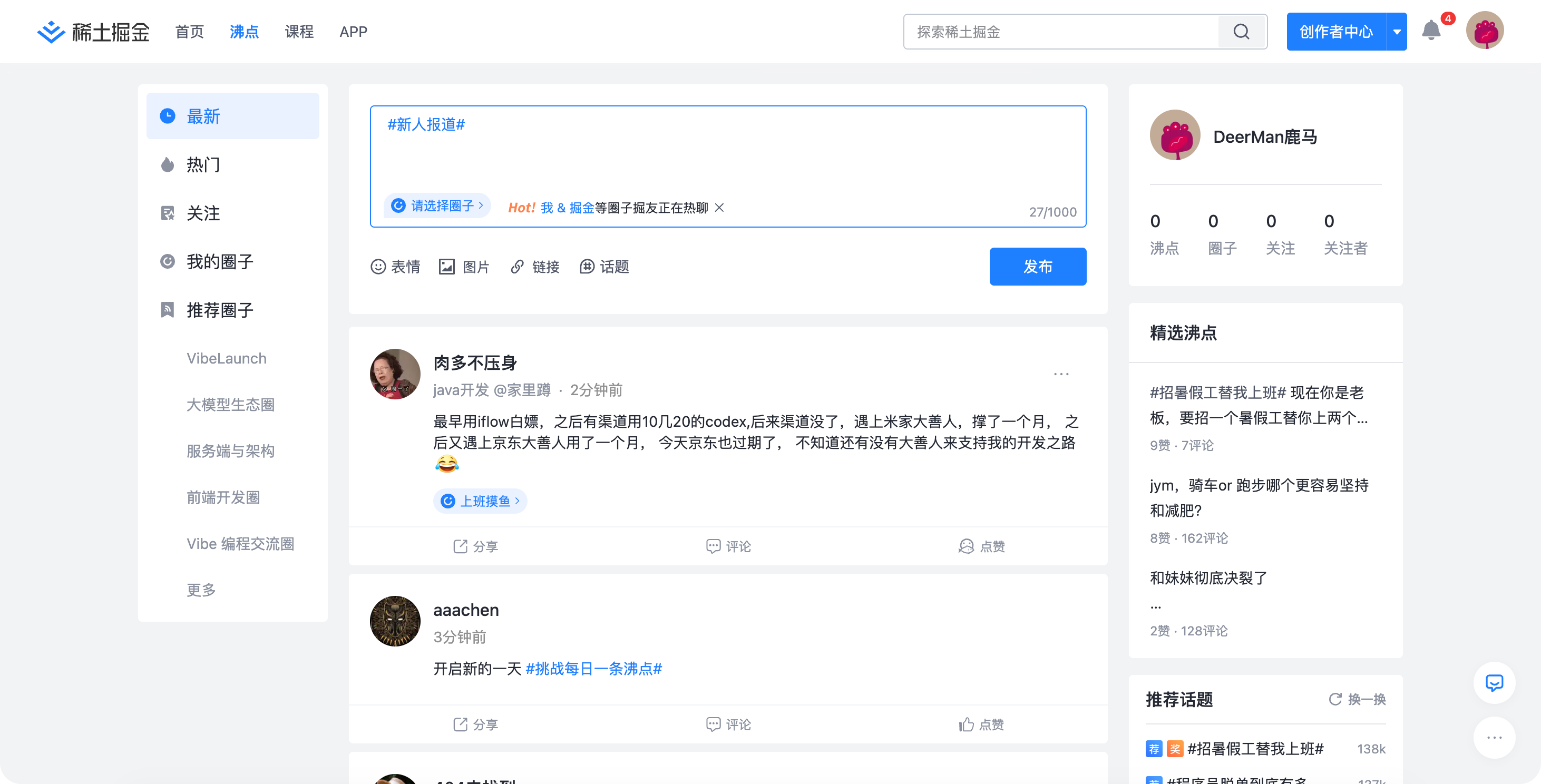Open more options on 肉多不压身's post
The height and width of the screenshot is (784, 1541).
pos(1061,374)
